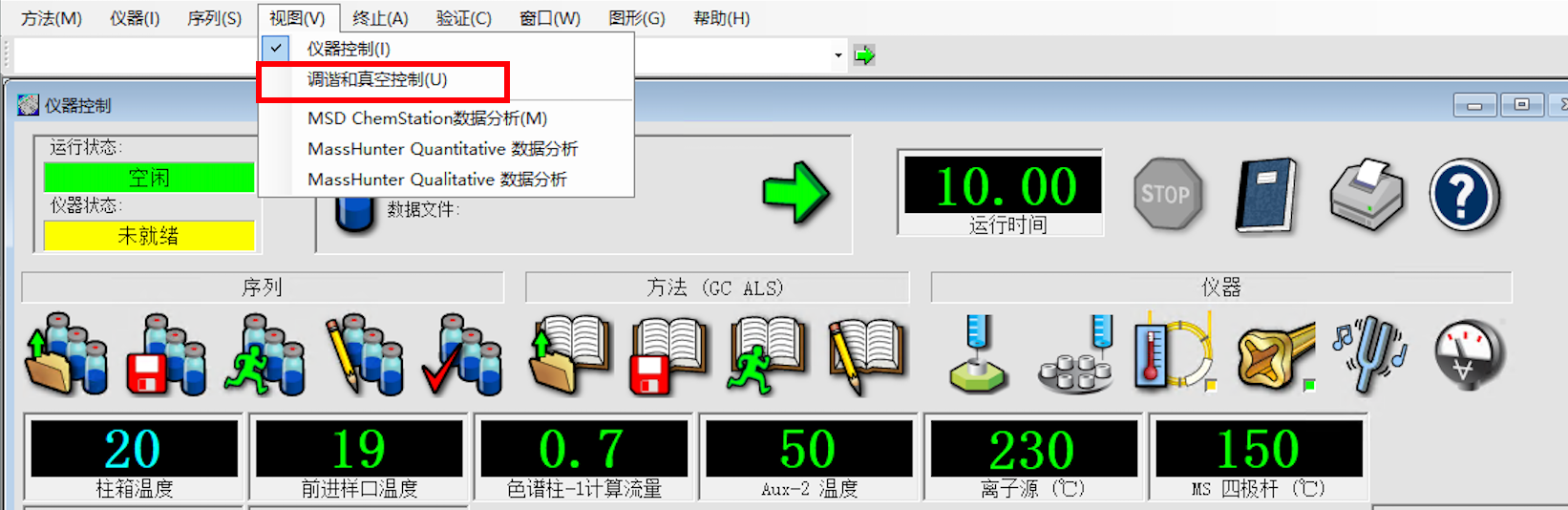Click the yellow 未就绪 instrument status indicator
1568x510 pixels.
click(149, 236)
